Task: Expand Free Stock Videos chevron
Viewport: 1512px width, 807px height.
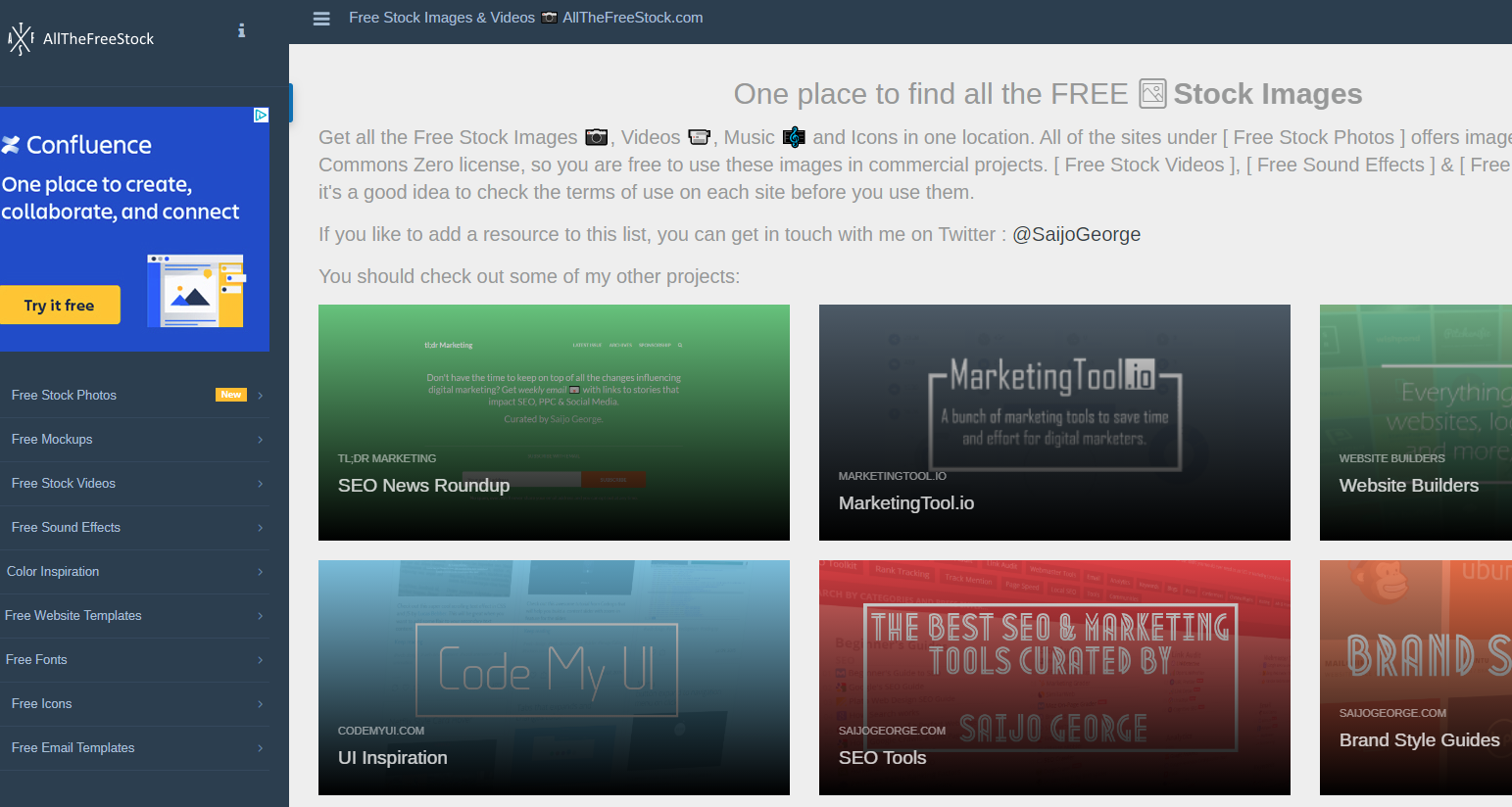Action: point(261,484)
